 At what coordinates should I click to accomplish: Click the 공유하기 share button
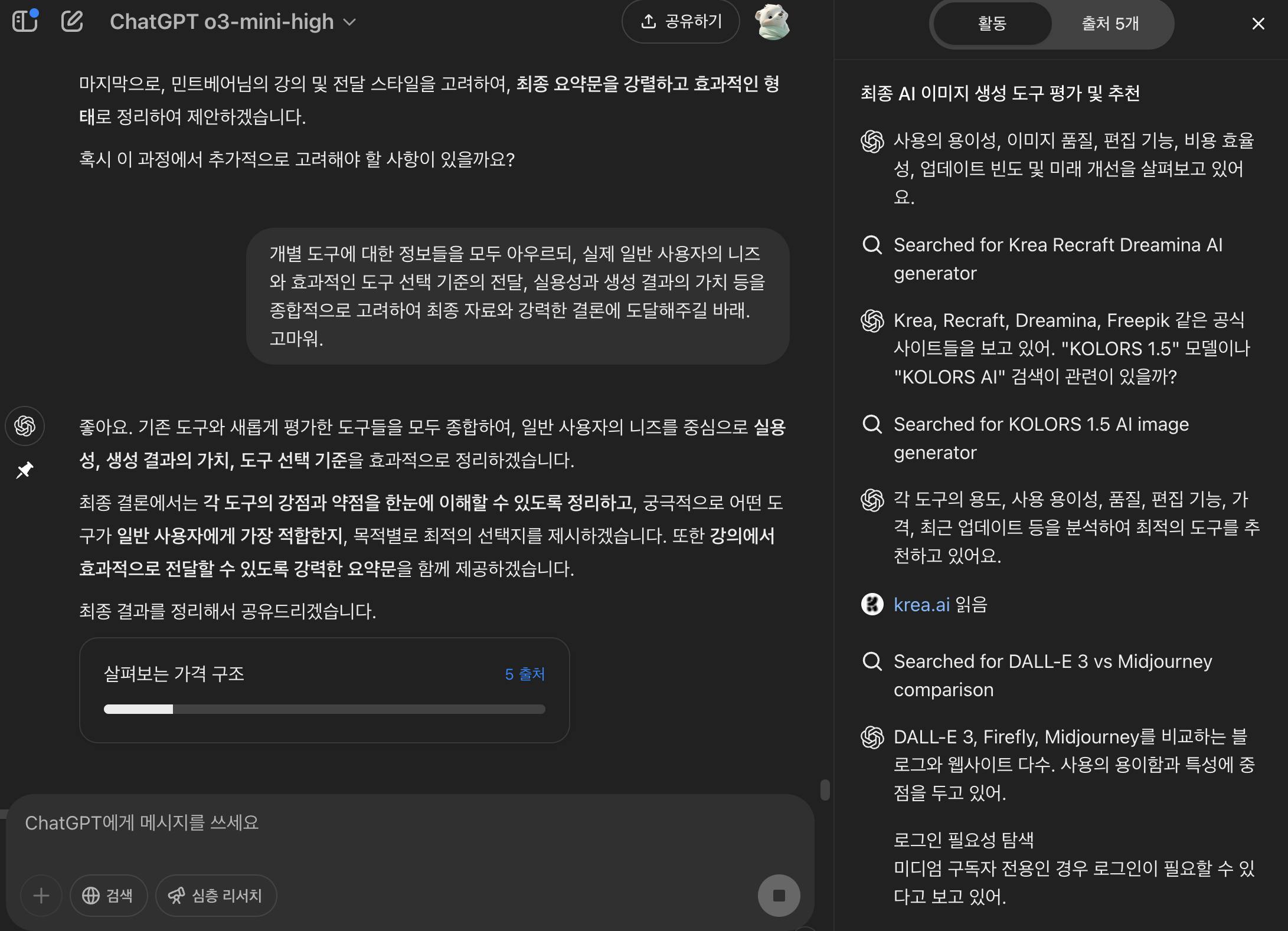coord(681,22)
